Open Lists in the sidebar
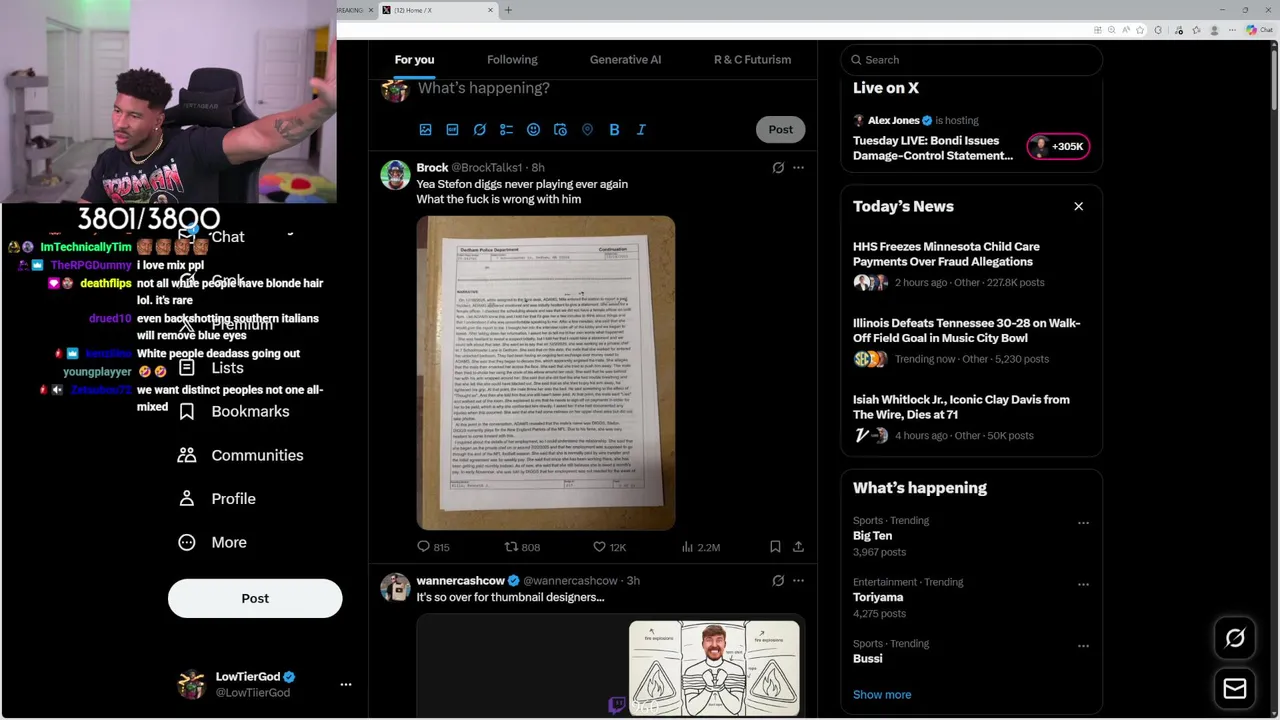1280x720 pixels. tap(211, 368)
